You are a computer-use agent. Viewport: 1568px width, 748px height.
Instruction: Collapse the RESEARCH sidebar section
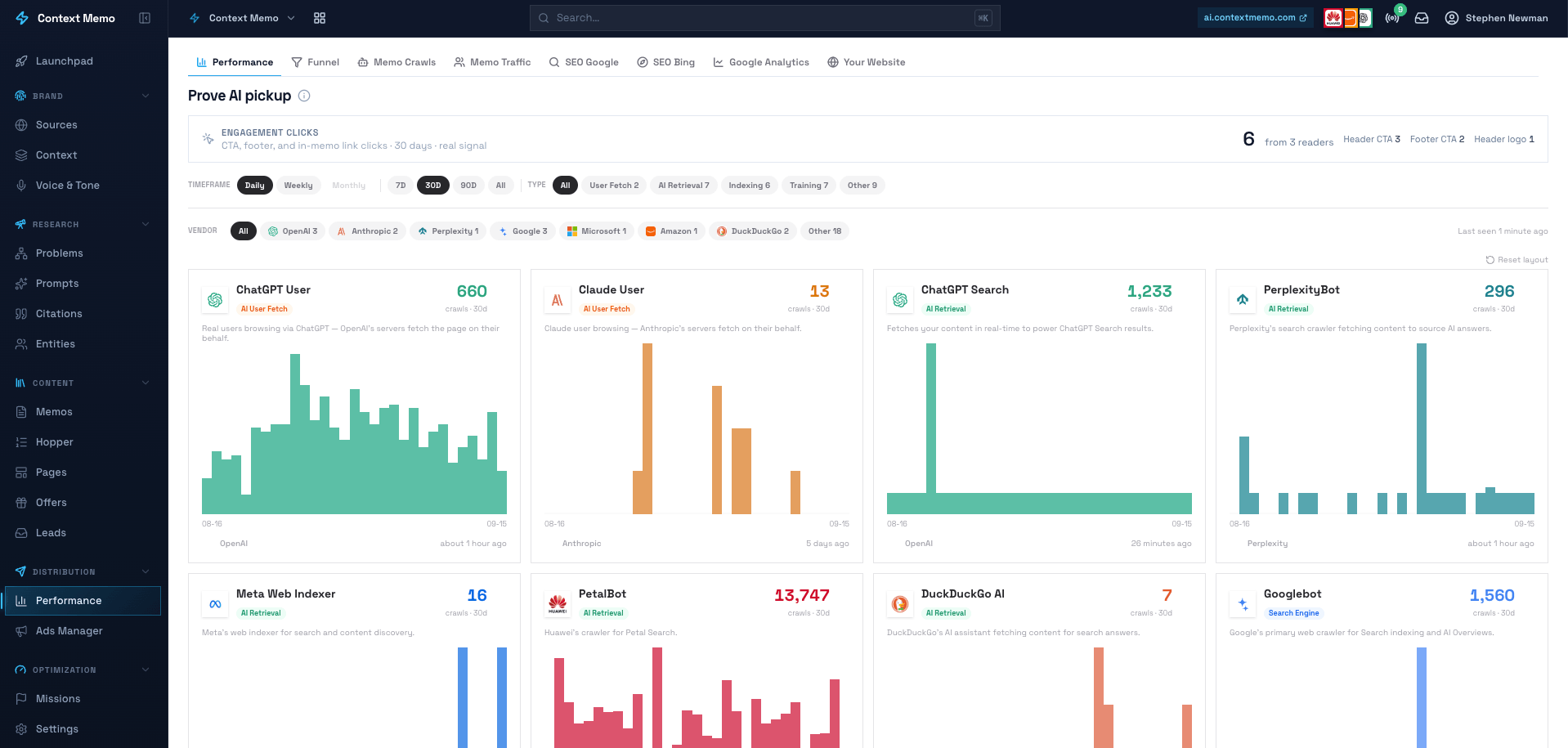pos(146,224)
